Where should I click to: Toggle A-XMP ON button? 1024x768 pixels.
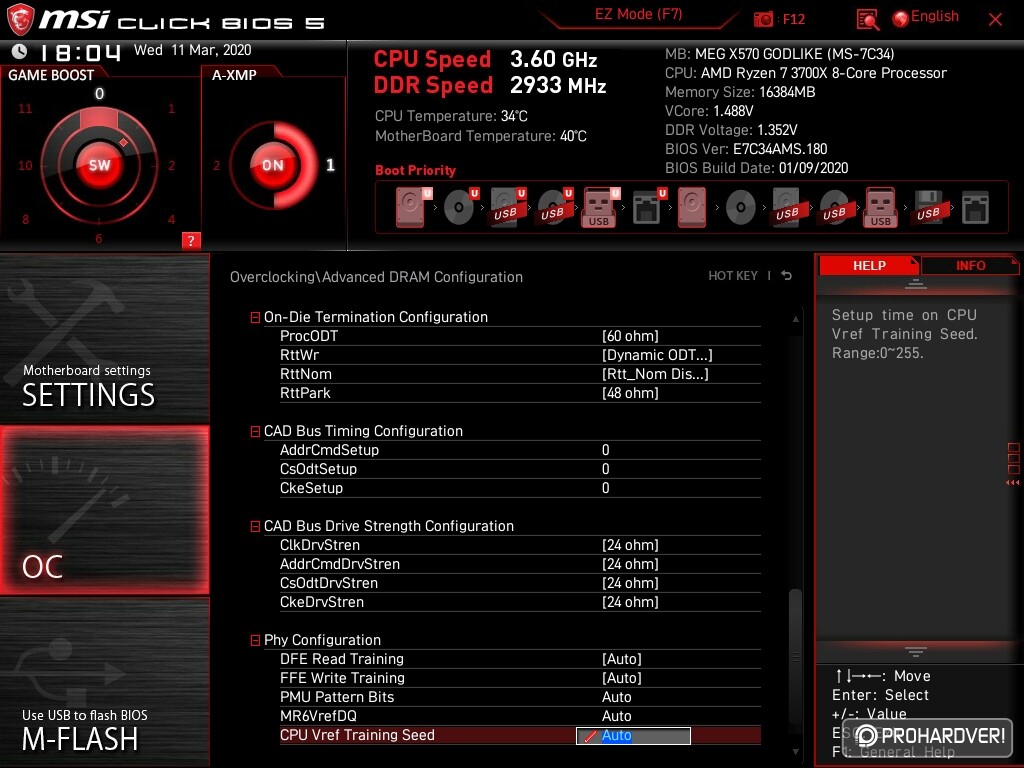point(273,165)
